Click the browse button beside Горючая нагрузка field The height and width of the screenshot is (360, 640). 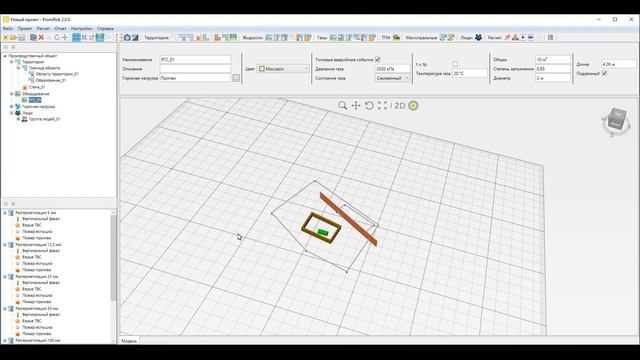(236, 78)
